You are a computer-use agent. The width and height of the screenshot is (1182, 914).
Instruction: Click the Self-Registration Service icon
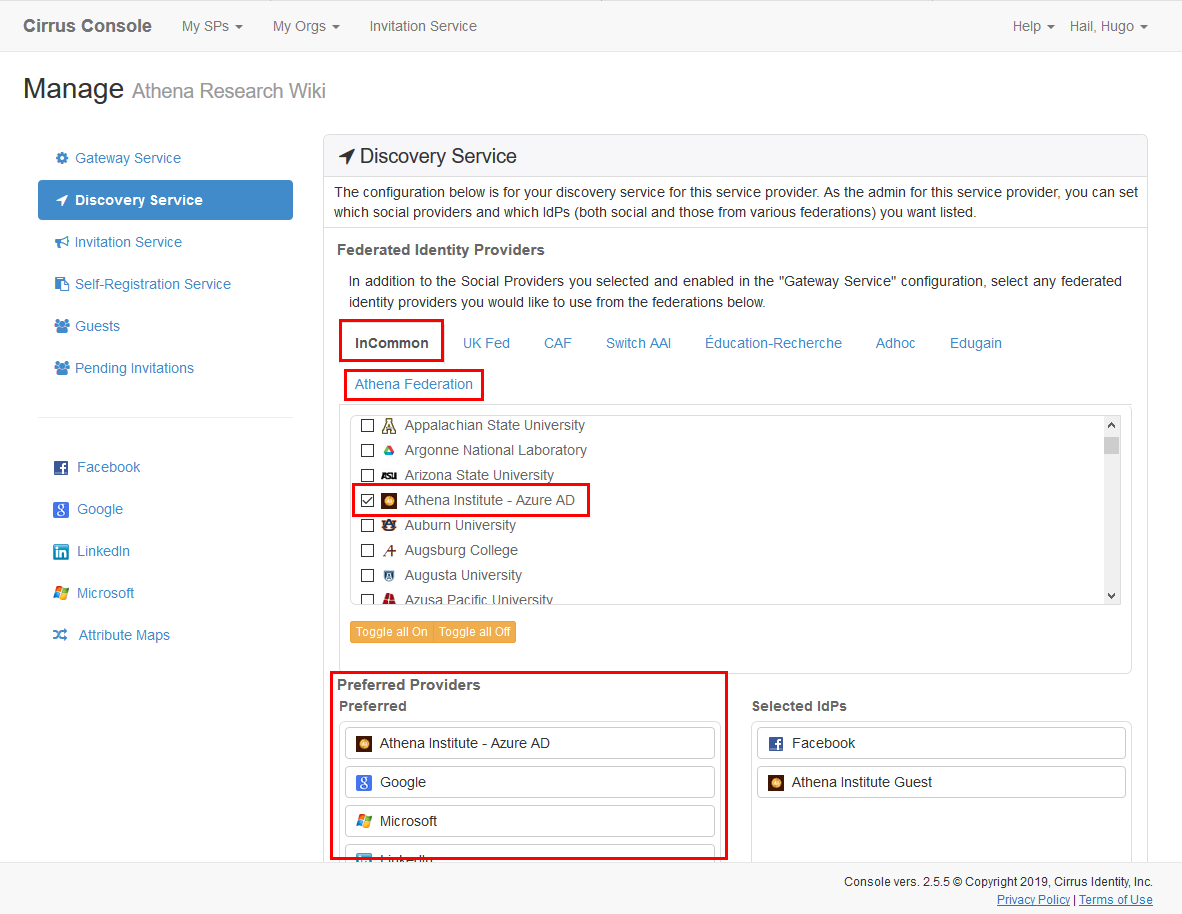tap(62, 284)
